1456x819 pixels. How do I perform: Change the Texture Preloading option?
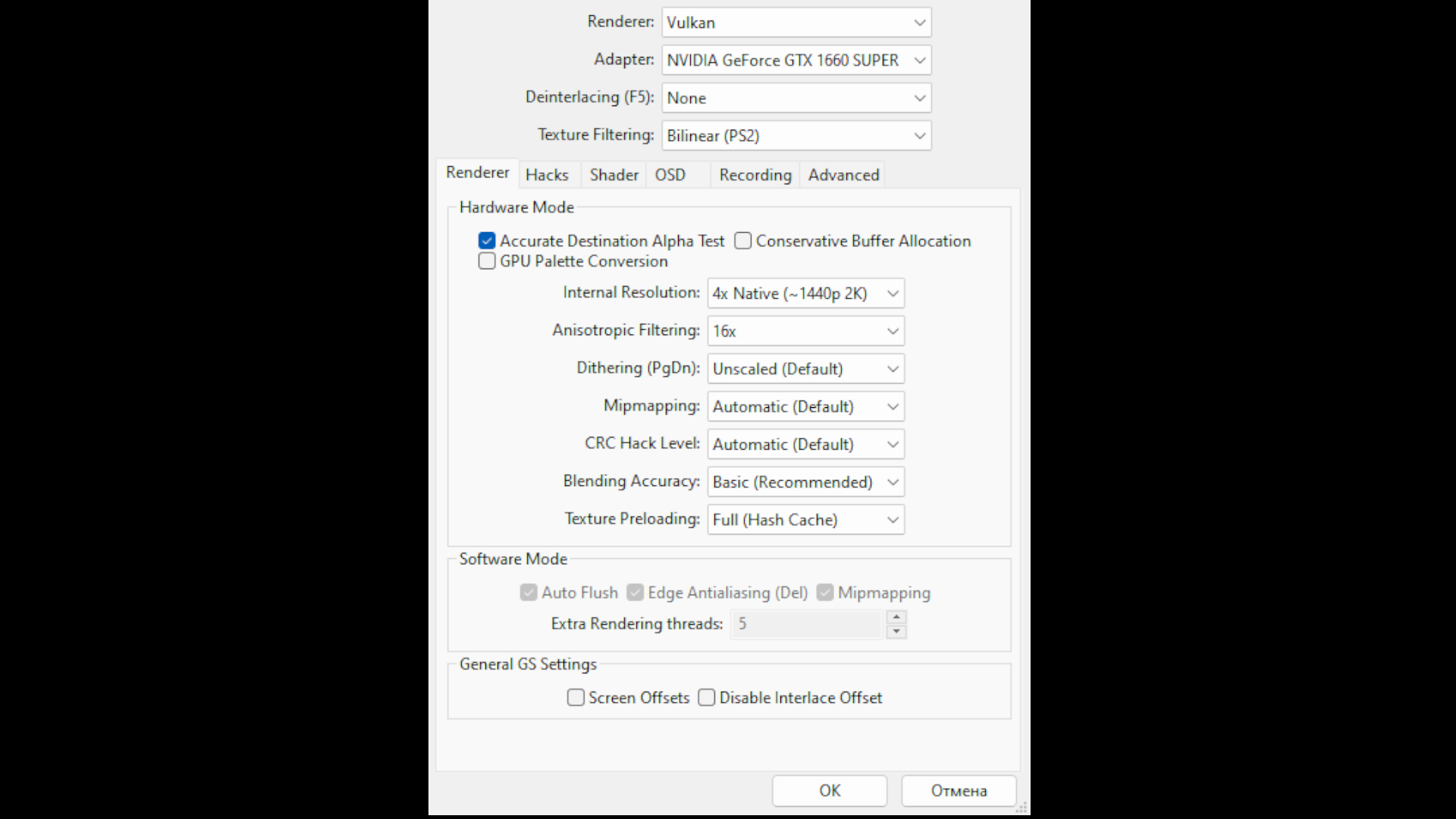[805, 519]
